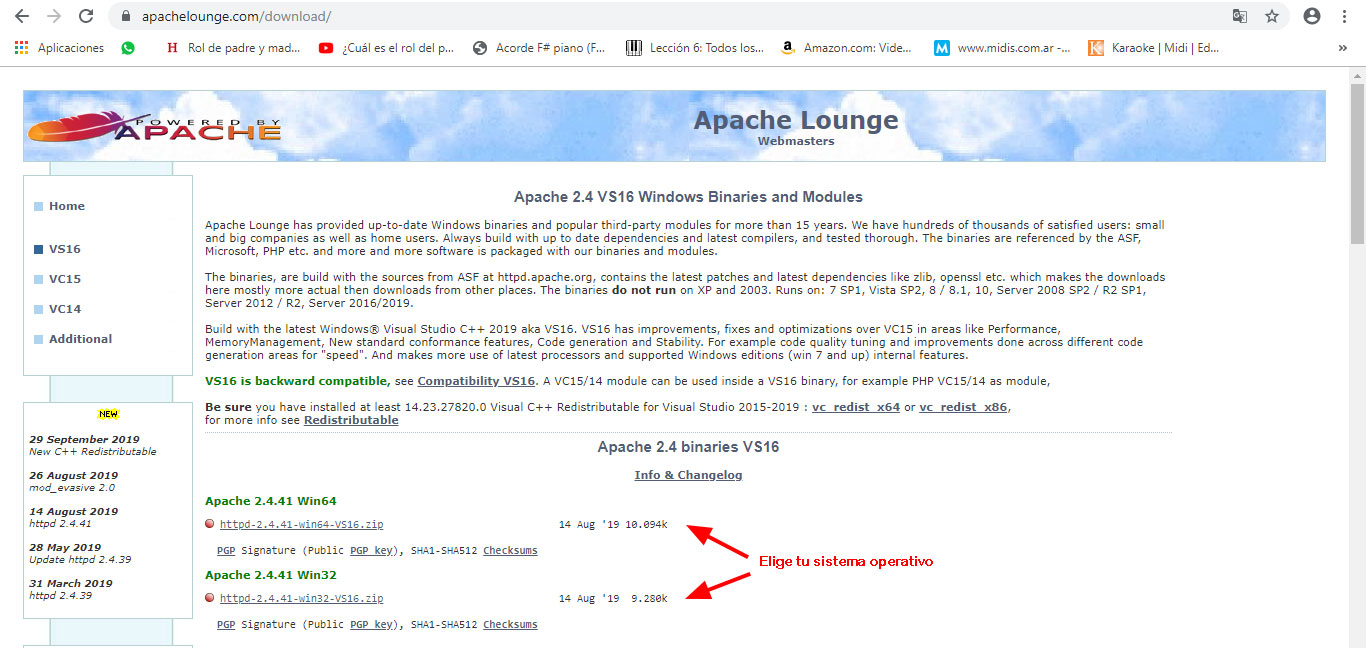
Task: Open the Chrome profile avatar icon
Action: 1312,17
